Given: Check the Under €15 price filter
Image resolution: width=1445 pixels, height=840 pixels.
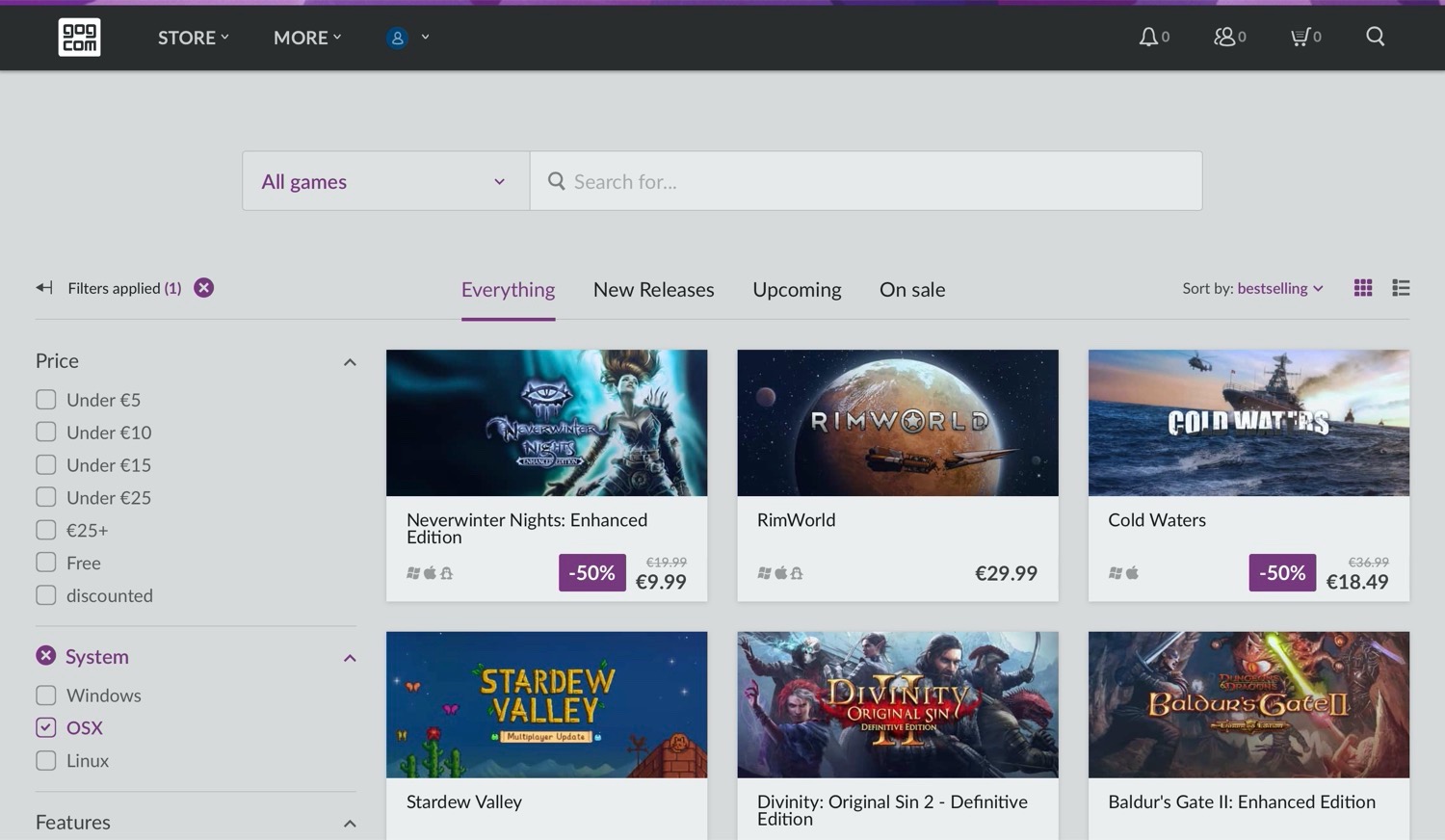Looking at the screenshot, I should pos(45,465).
